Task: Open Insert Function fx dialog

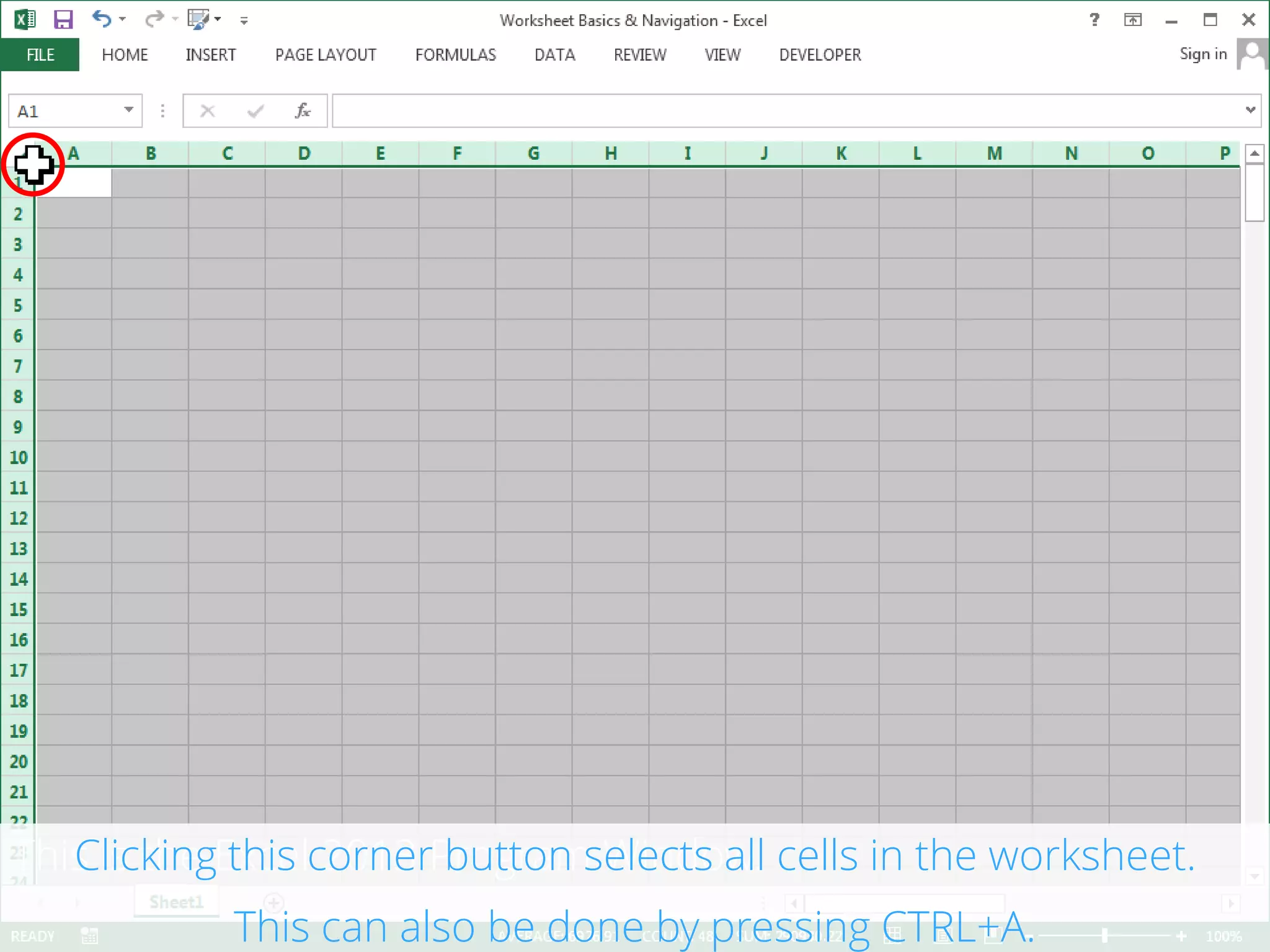Action: (x=303, y=111)
